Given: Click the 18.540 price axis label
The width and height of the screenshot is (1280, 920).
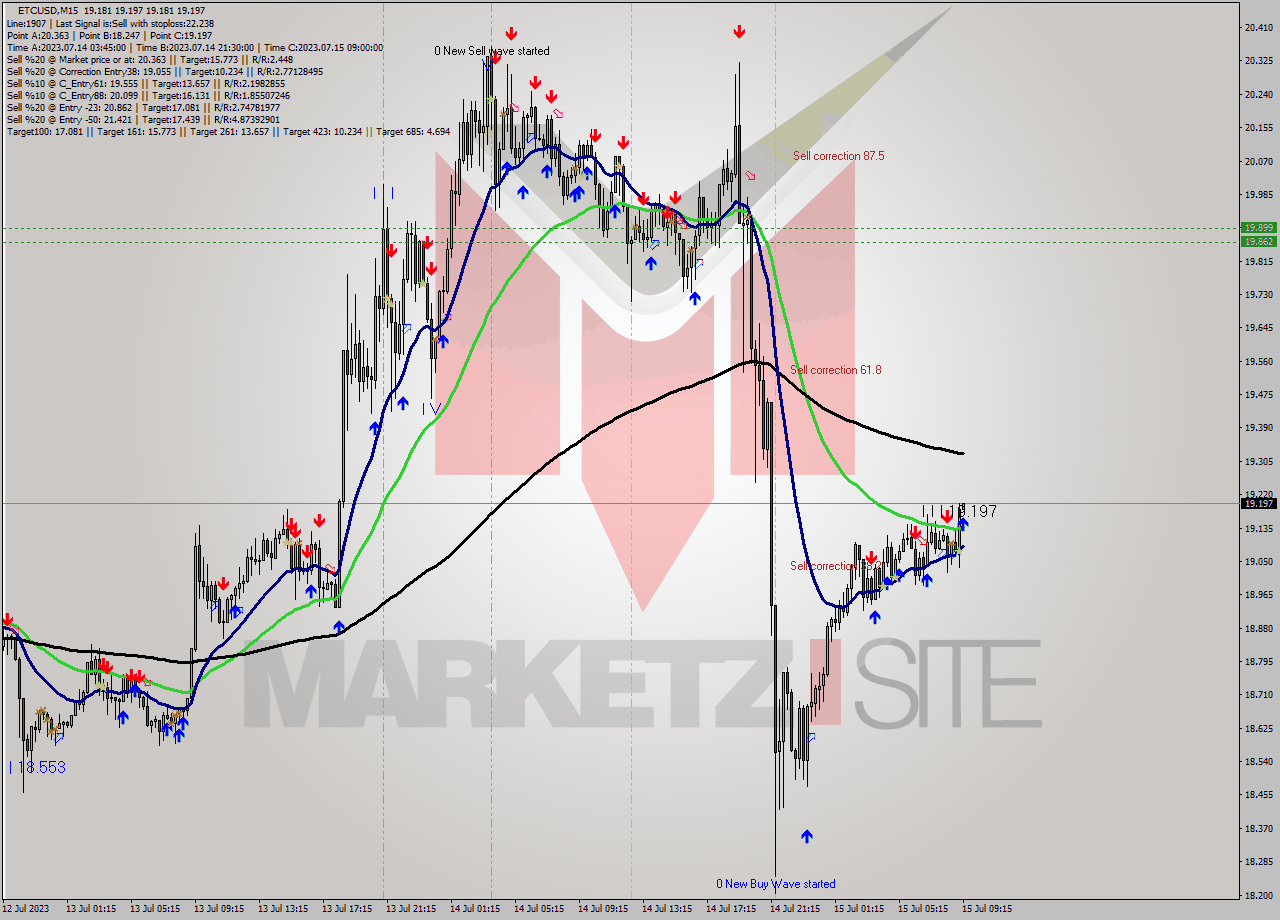Looking at the screenshot, I should pos(1259,761).
